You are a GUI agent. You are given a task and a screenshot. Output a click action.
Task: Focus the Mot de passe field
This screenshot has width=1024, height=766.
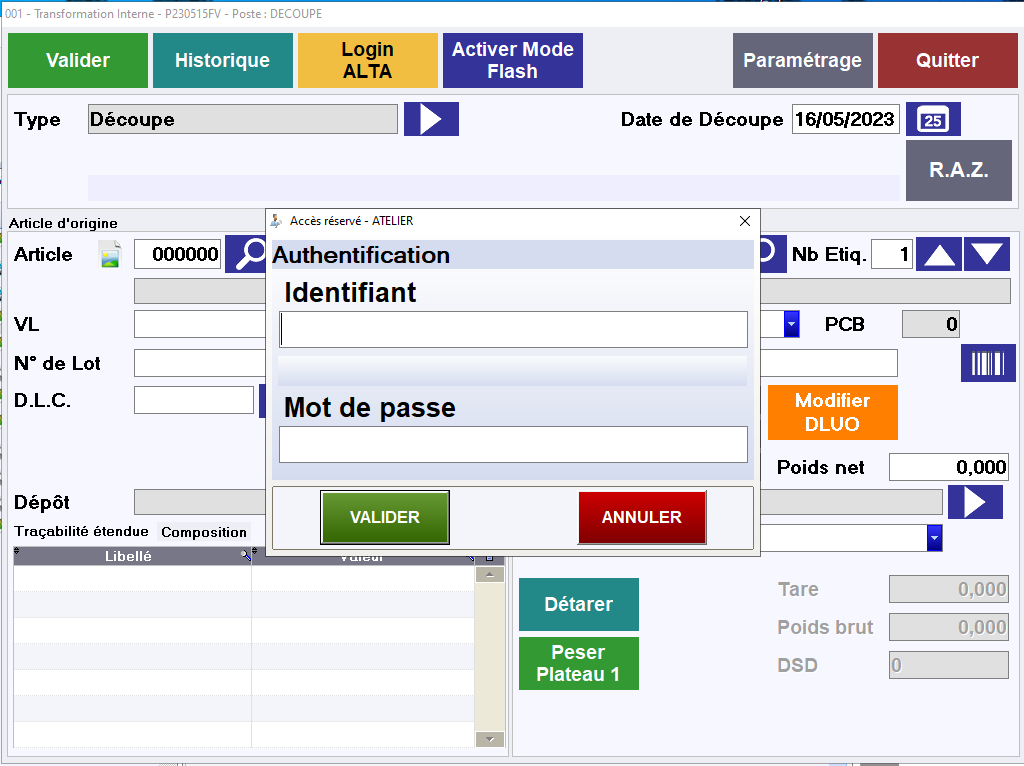(x=513, y=444)
